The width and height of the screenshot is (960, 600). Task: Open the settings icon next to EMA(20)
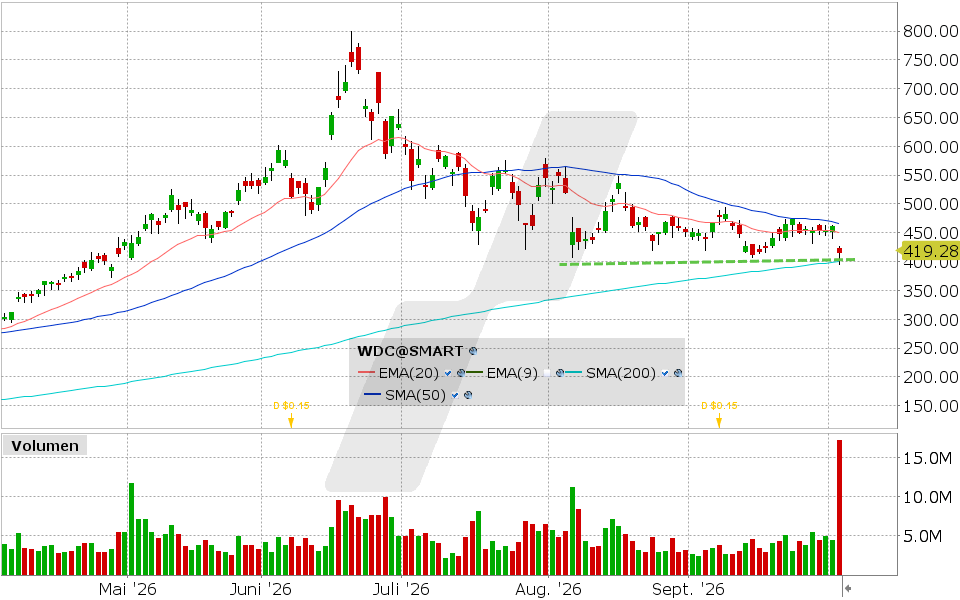[460, 373]
